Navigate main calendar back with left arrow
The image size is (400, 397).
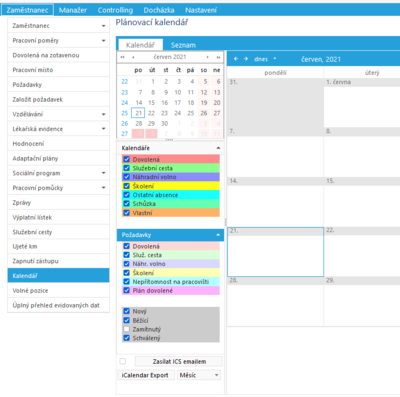click(x=236, y=59)
